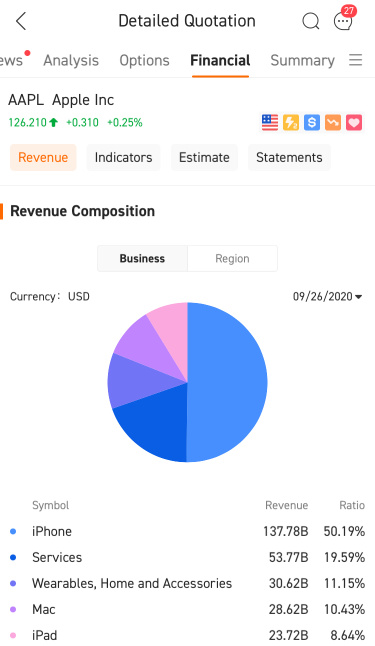375x646 pixels.
Task: Tap the pink heart favorite icon
Action: tap(354, 122)
